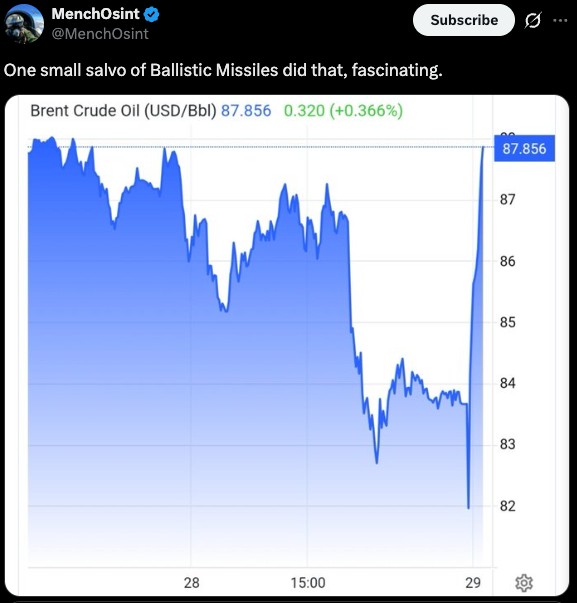Open MenchOsint profile avatar

click(24, 24)
